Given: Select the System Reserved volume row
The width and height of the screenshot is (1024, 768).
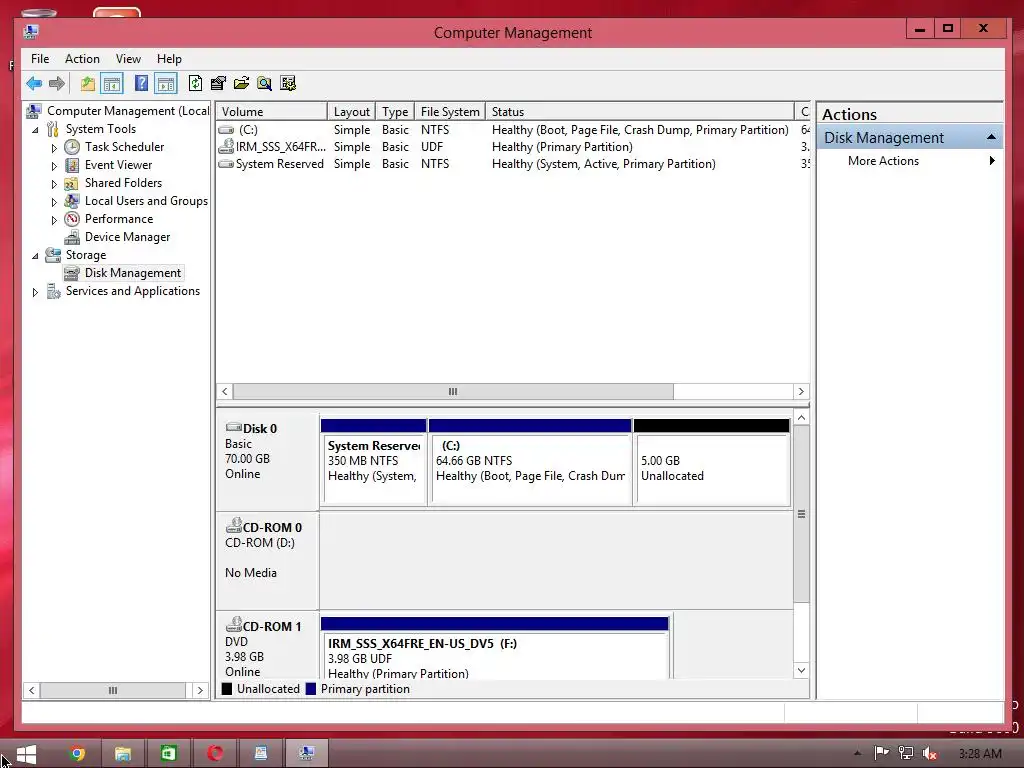Looking at the screenshot, I should [x=513, y=164].
